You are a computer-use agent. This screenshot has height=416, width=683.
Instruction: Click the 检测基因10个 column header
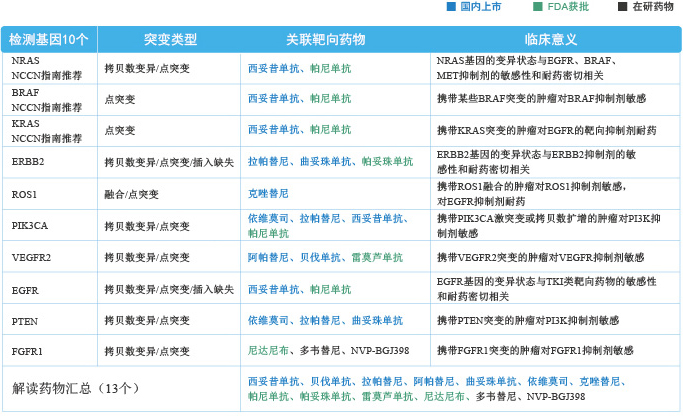(49, 40)
